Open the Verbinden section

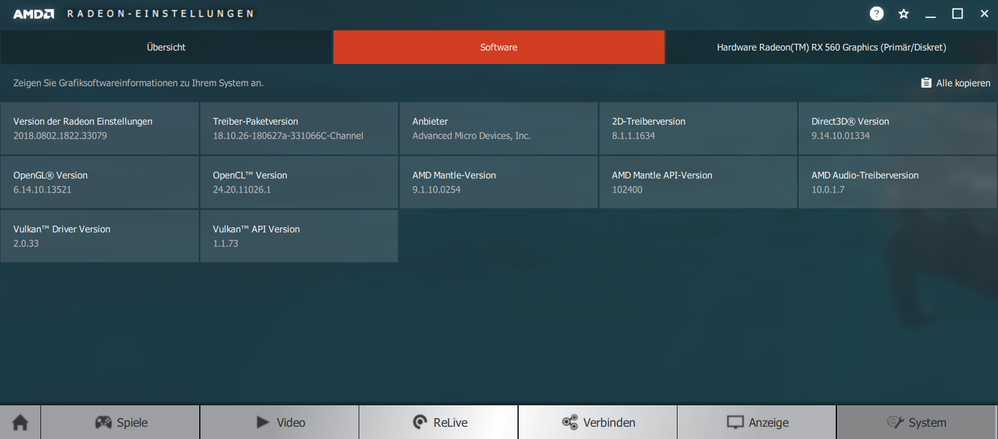click(598, 422)
